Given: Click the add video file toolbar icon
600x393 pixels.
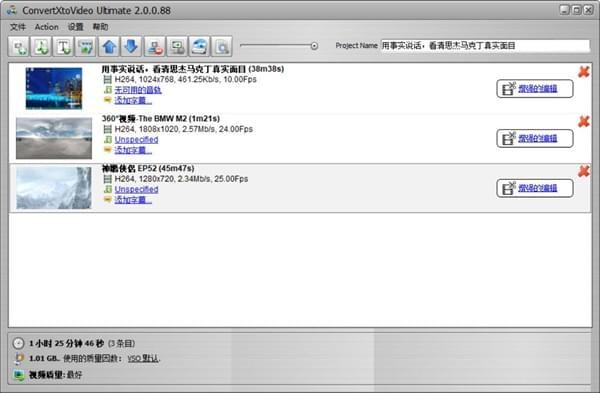Looking at the screenshot, I should 19,47.
